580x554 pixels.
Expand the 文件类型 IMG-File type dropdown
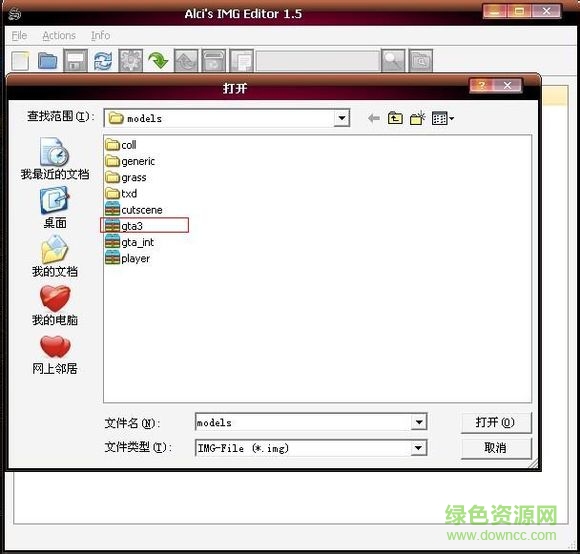coord(418,448)
